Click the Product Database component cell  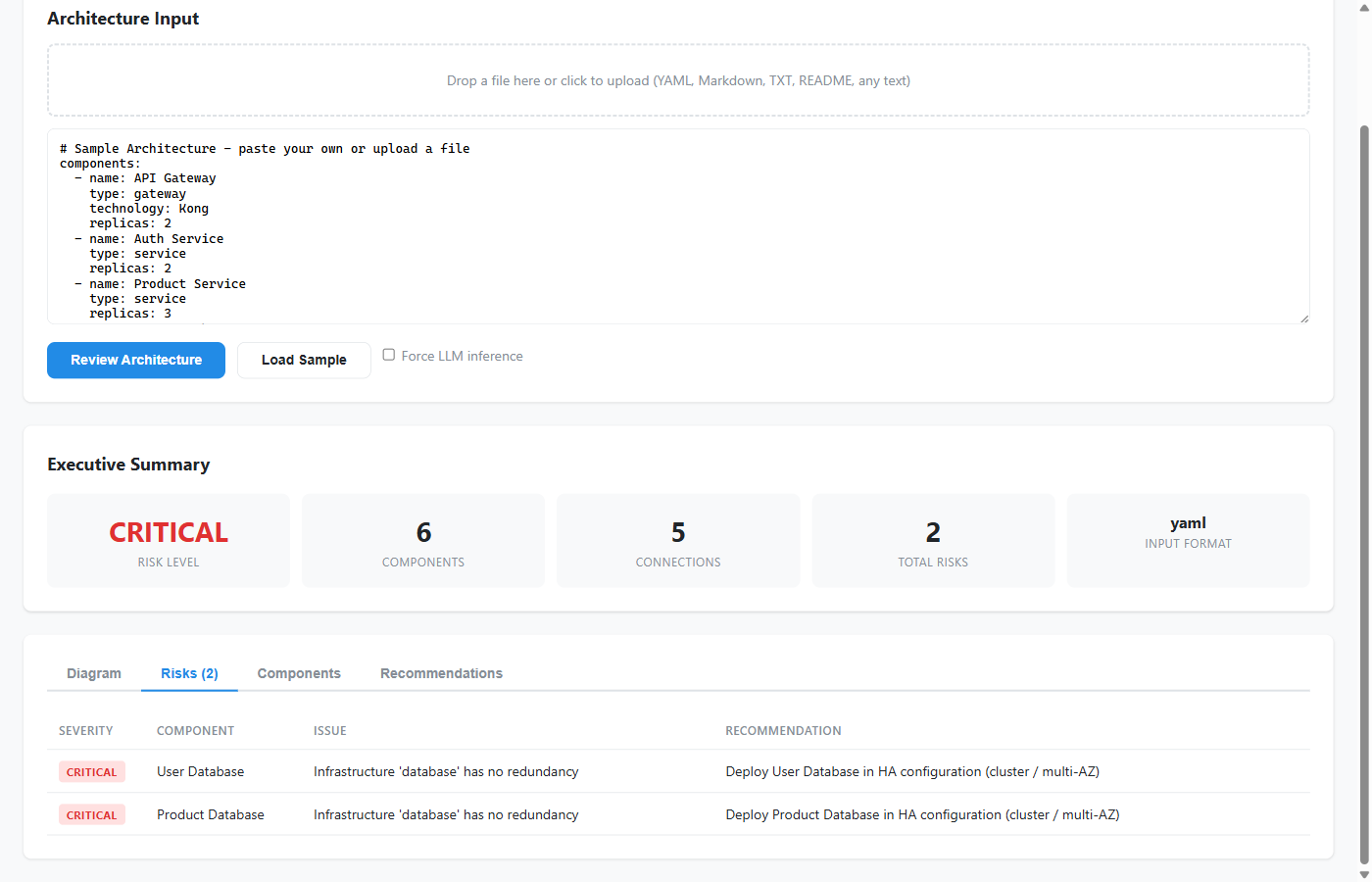(x=211, y=815)
